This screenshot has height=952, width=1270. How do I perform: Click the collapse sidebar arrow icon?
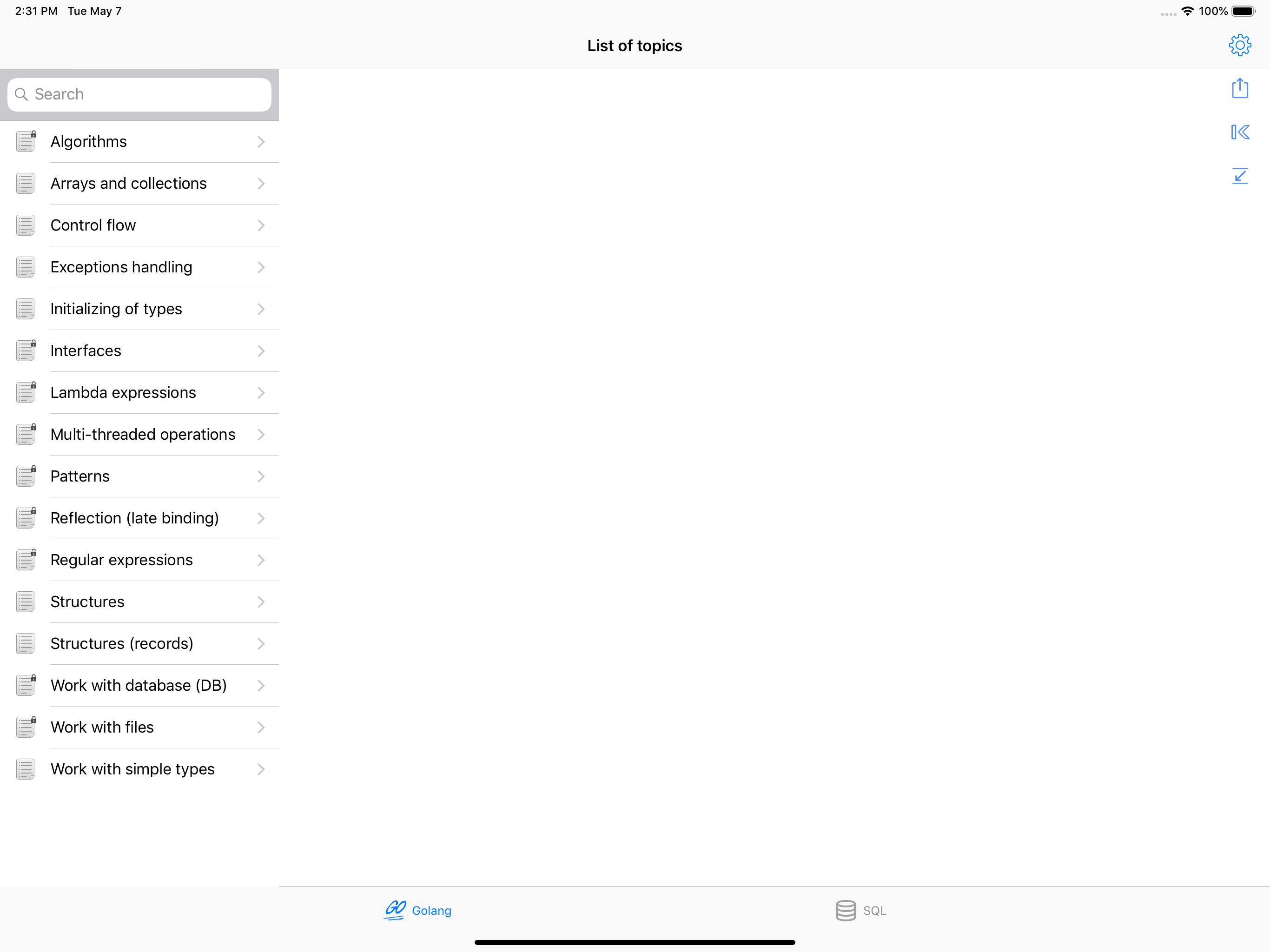tap(1240, 132)
